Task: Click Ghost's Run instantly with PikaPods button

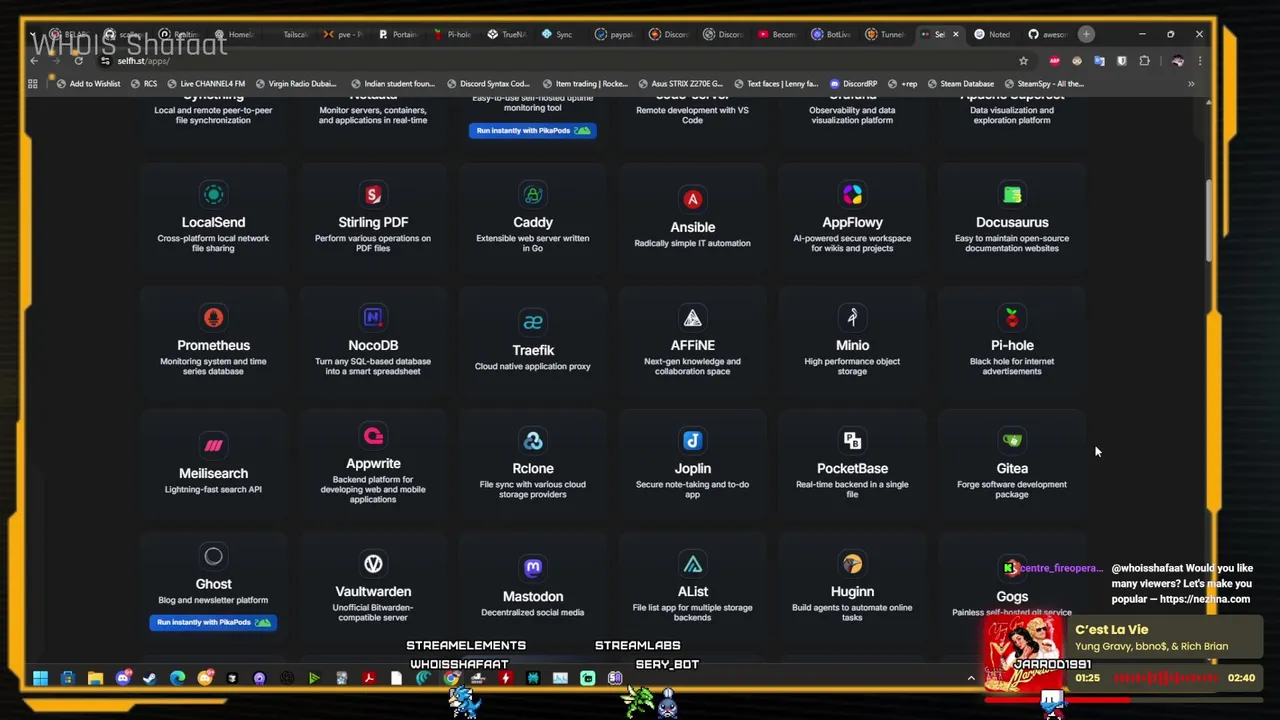Action: 213,622
